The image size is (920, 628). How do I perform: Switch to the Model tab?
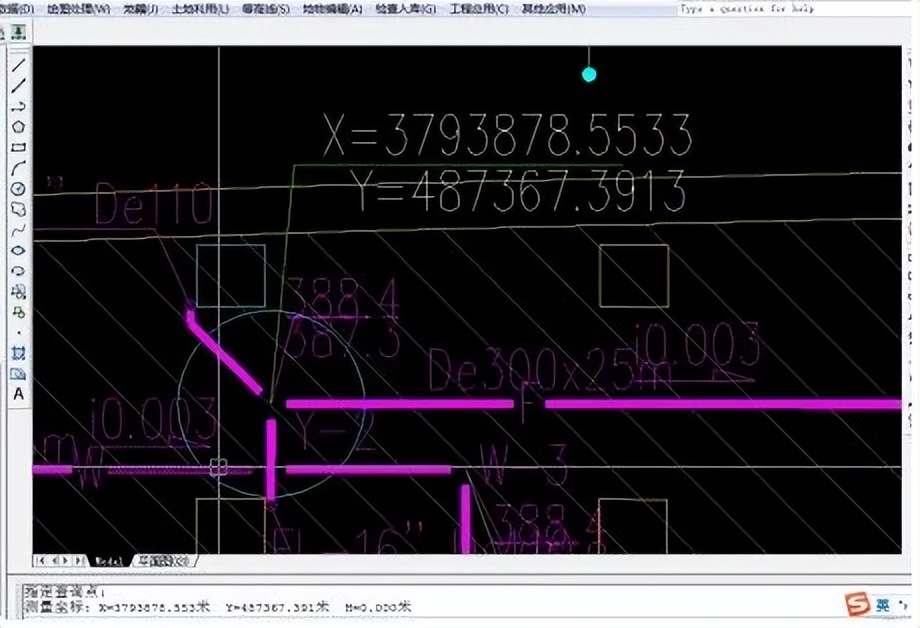click(110, 561)
